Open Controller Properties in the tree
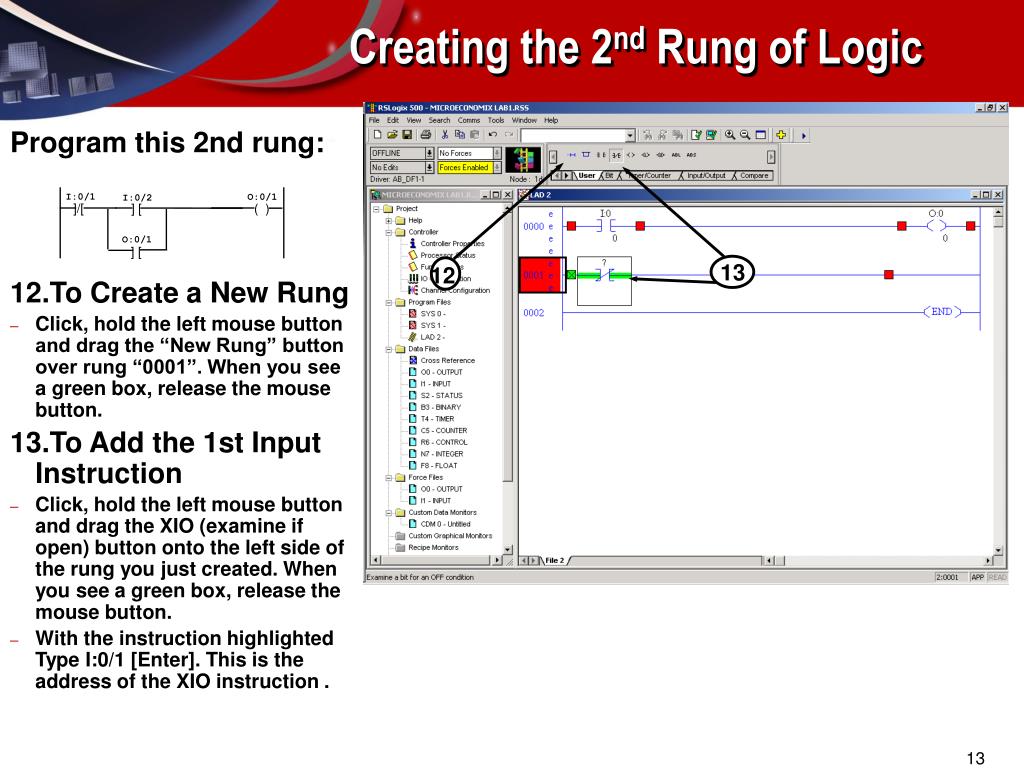This screenshot has width=1024, height=768. pos(452,244)
